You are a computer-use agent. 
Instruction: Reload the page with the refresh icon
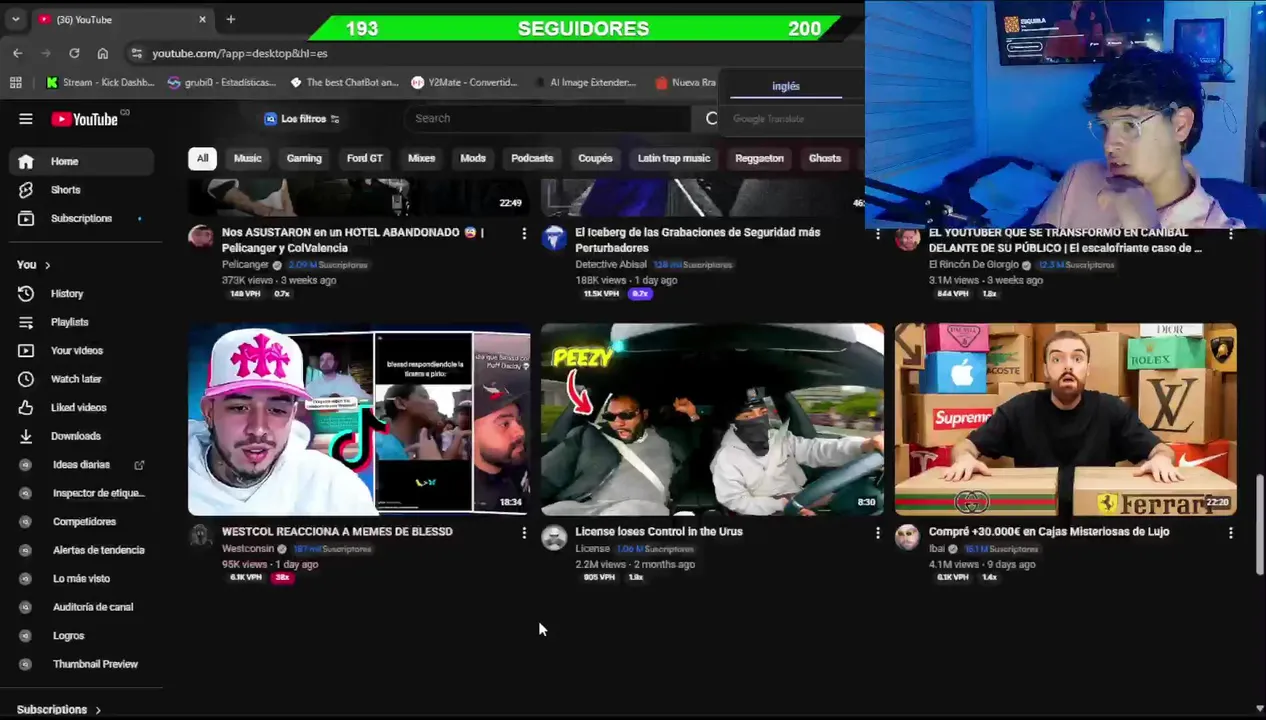coord(74,53)
